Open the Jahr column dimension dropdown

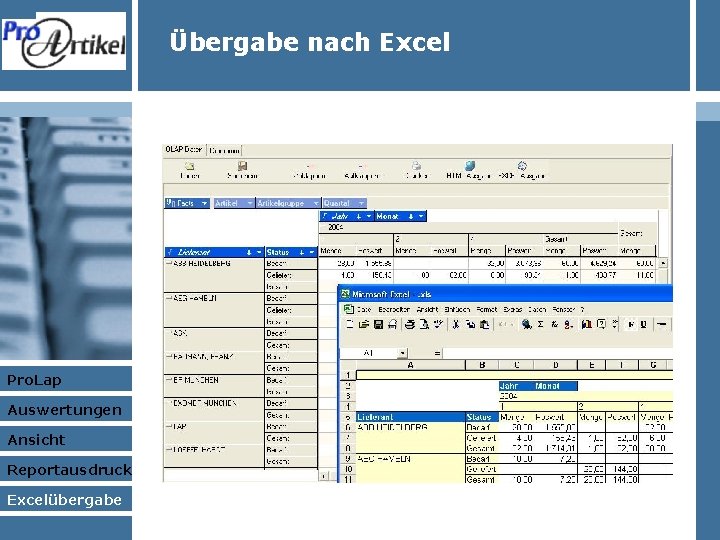pyautogui.click(x=369, y=216)
